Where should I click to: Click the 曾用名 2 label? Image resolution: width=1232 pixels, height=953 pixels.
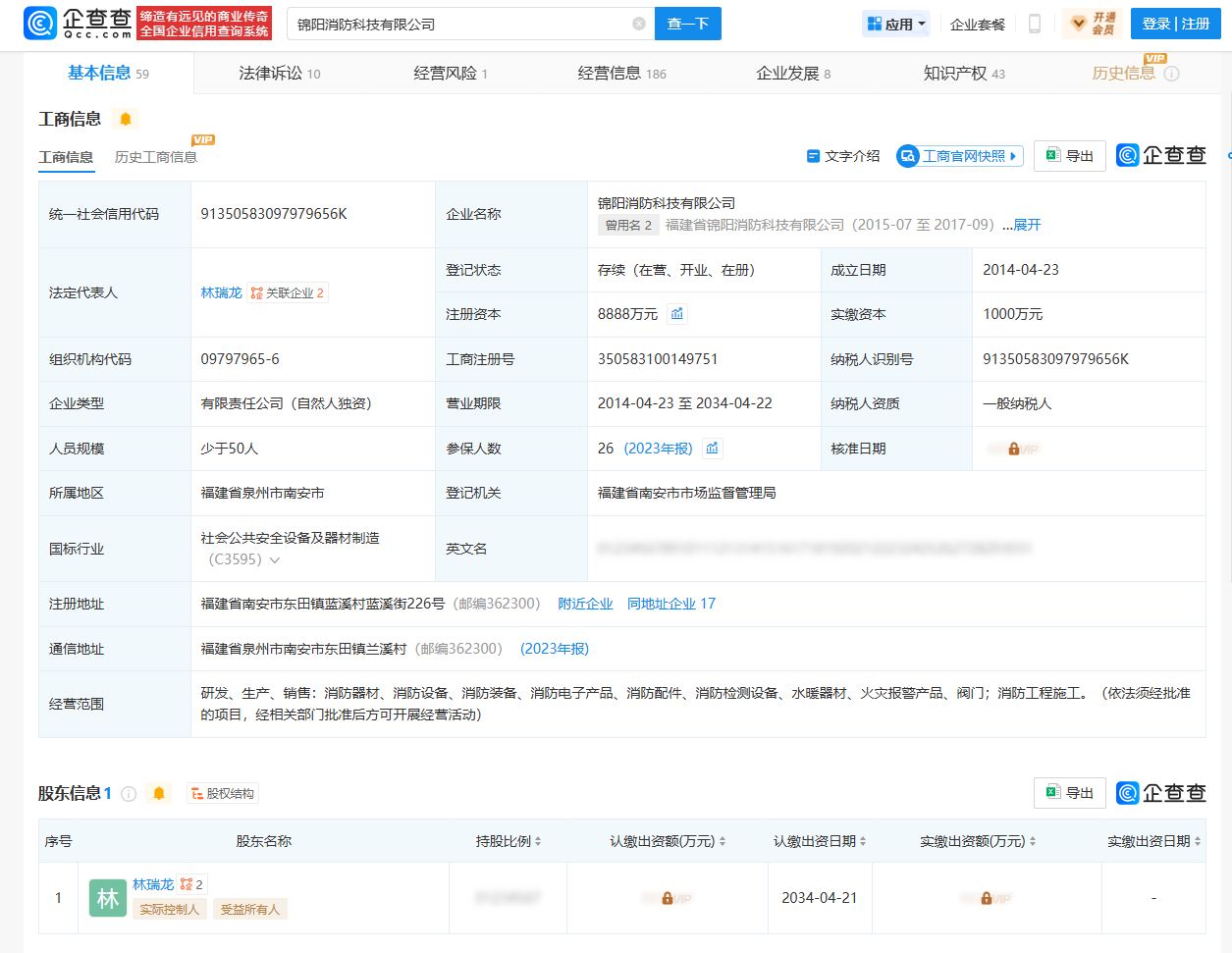[x=628, y=225]
